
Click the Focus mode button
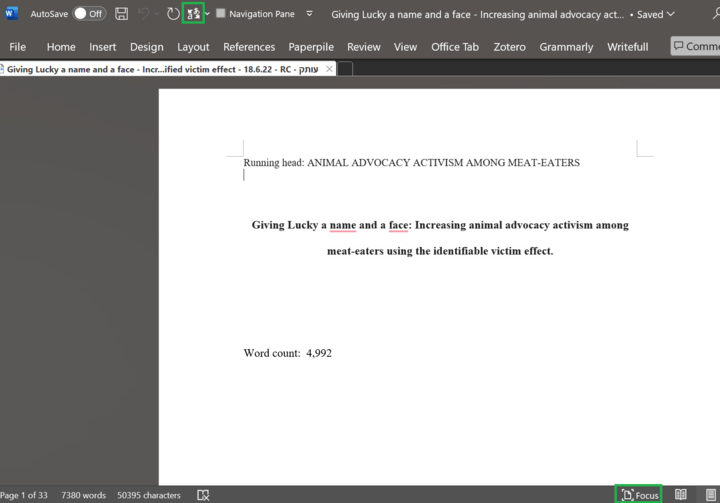click(639, 495)
